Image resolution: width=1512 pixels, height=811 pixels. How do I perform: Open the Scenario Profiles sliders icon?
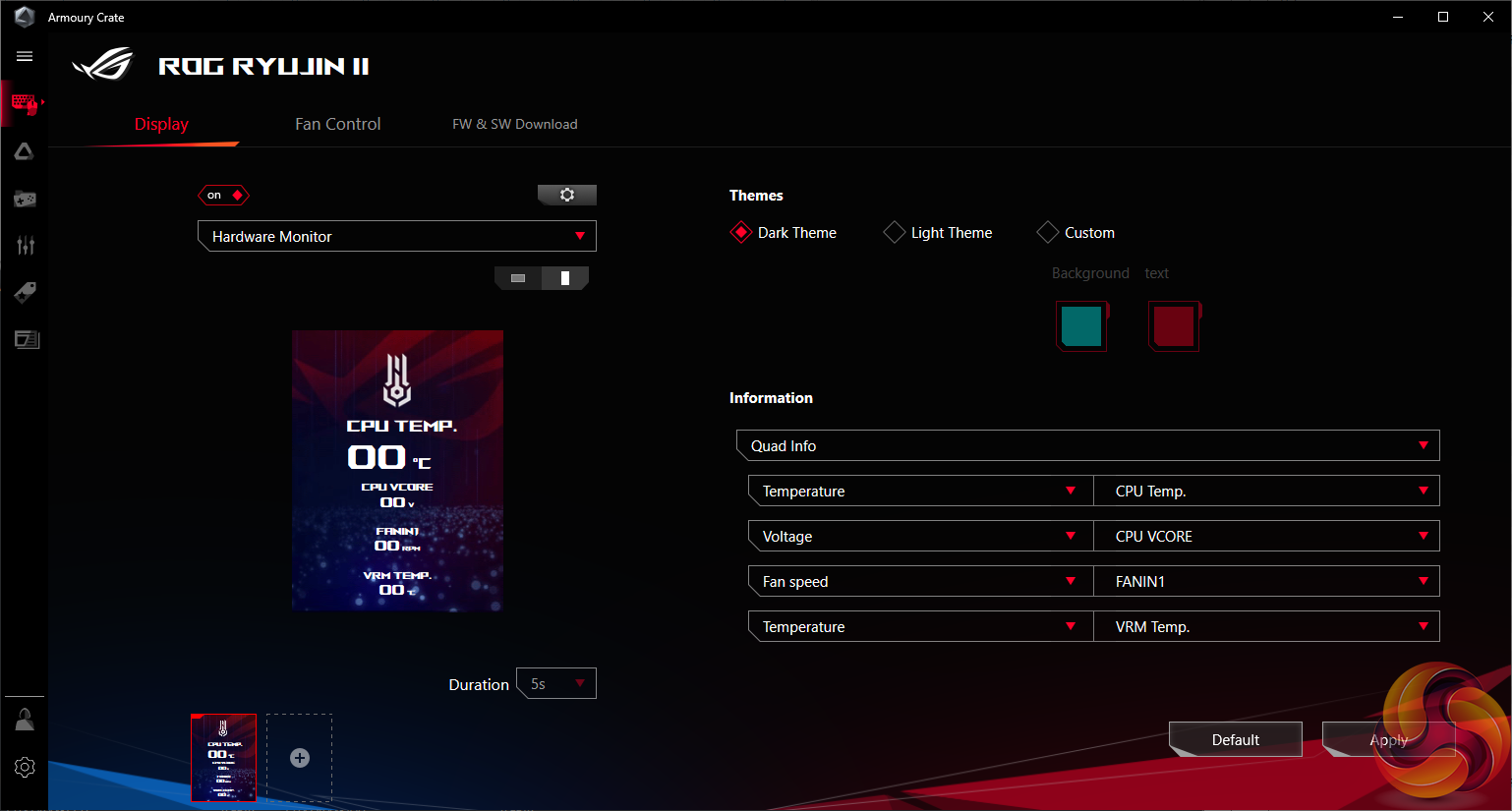(26, 245)
